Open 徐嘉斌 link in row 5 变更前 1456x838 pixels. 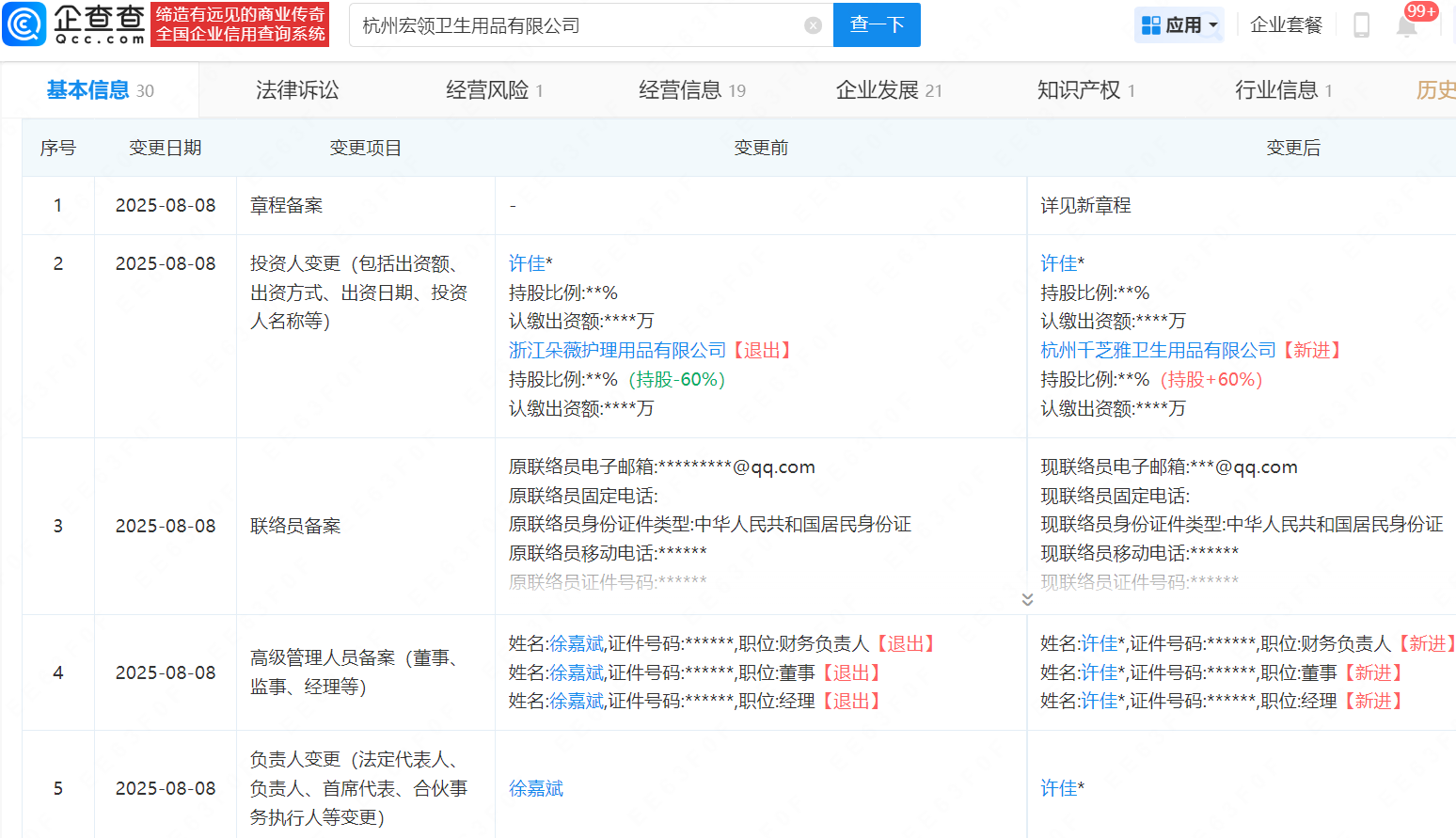click(536, 789)
